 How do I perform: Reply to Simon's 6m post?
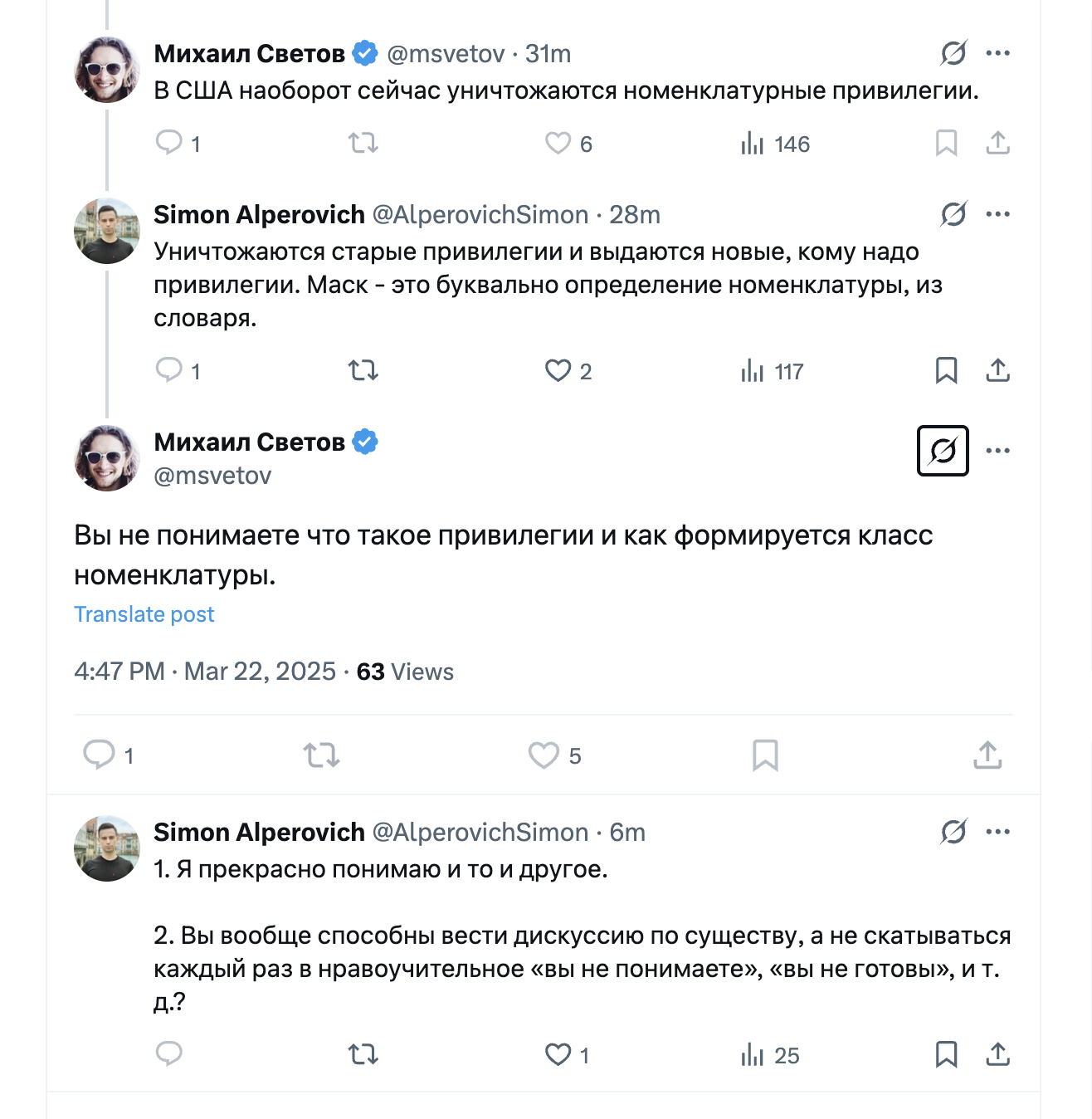click(169, 1054)
